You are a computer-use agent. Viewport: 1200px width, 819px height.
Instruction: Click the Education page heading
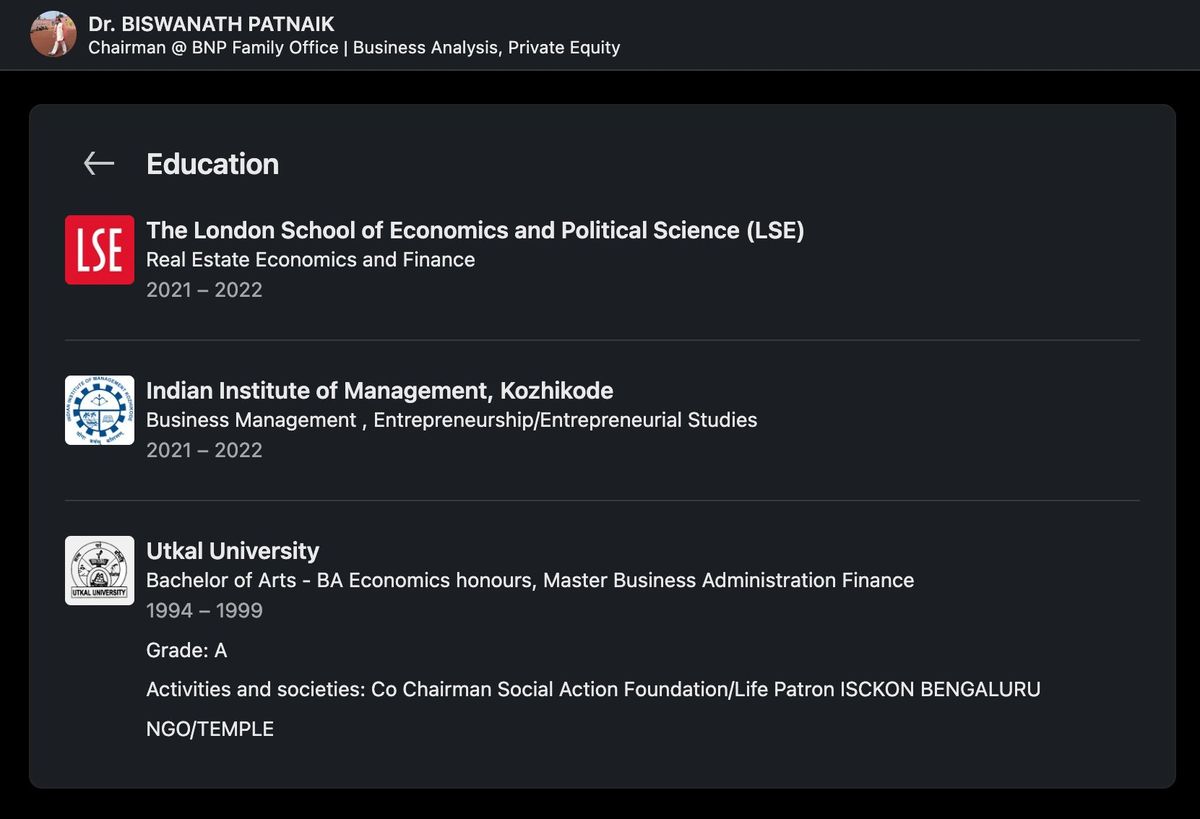point(213,164)
